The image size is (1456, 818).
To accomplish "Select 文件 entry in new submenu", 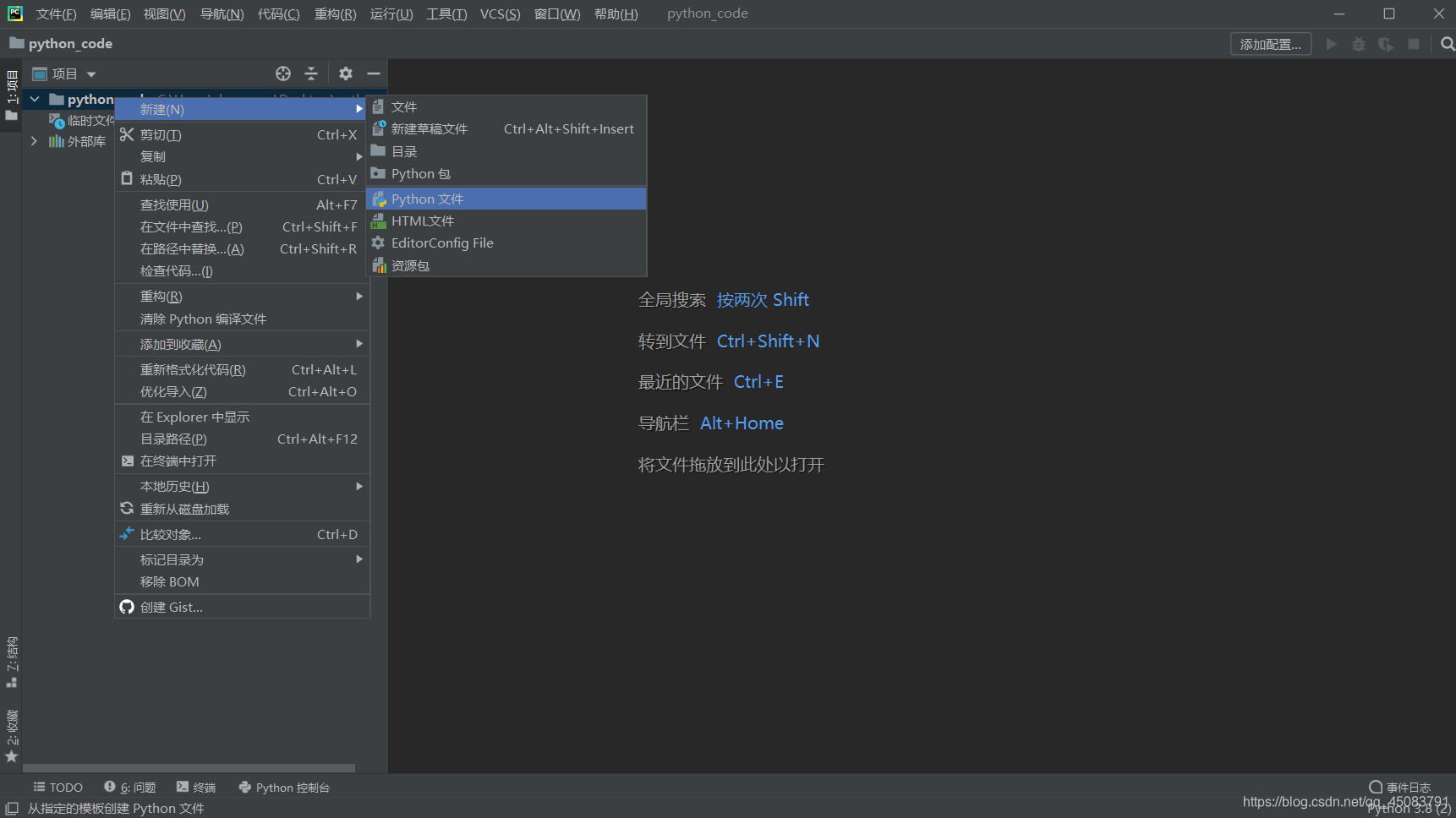I will coord(506,106).
